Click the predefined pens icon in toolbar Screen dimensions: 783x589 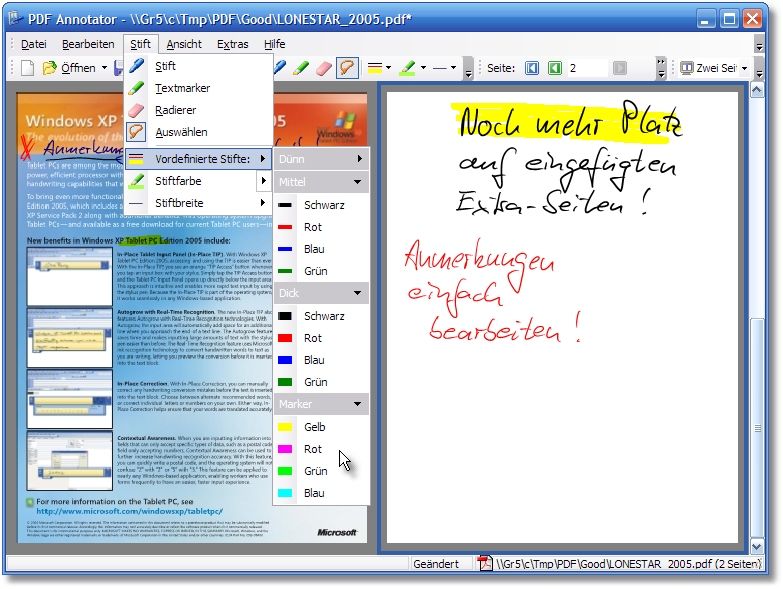[375, 68]
